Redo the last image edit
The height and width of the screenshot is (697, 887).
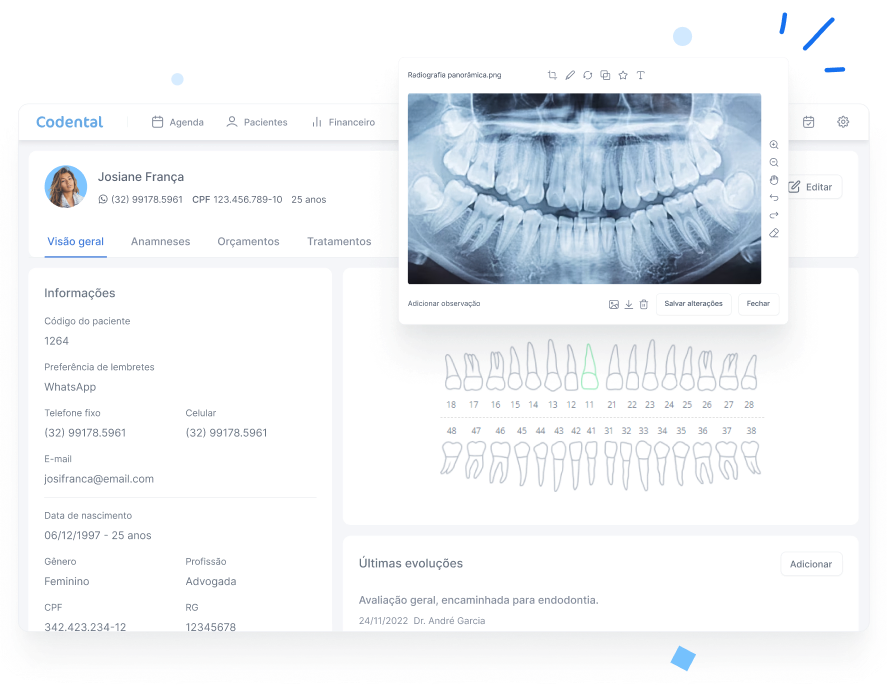pos(774,216)
